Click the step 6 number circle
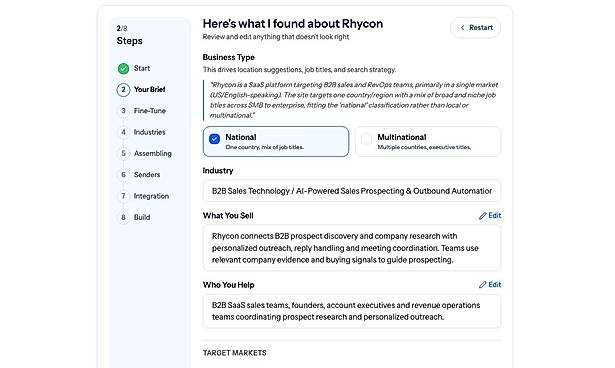Screen dimensions: 615x368 tap(123, 175)
